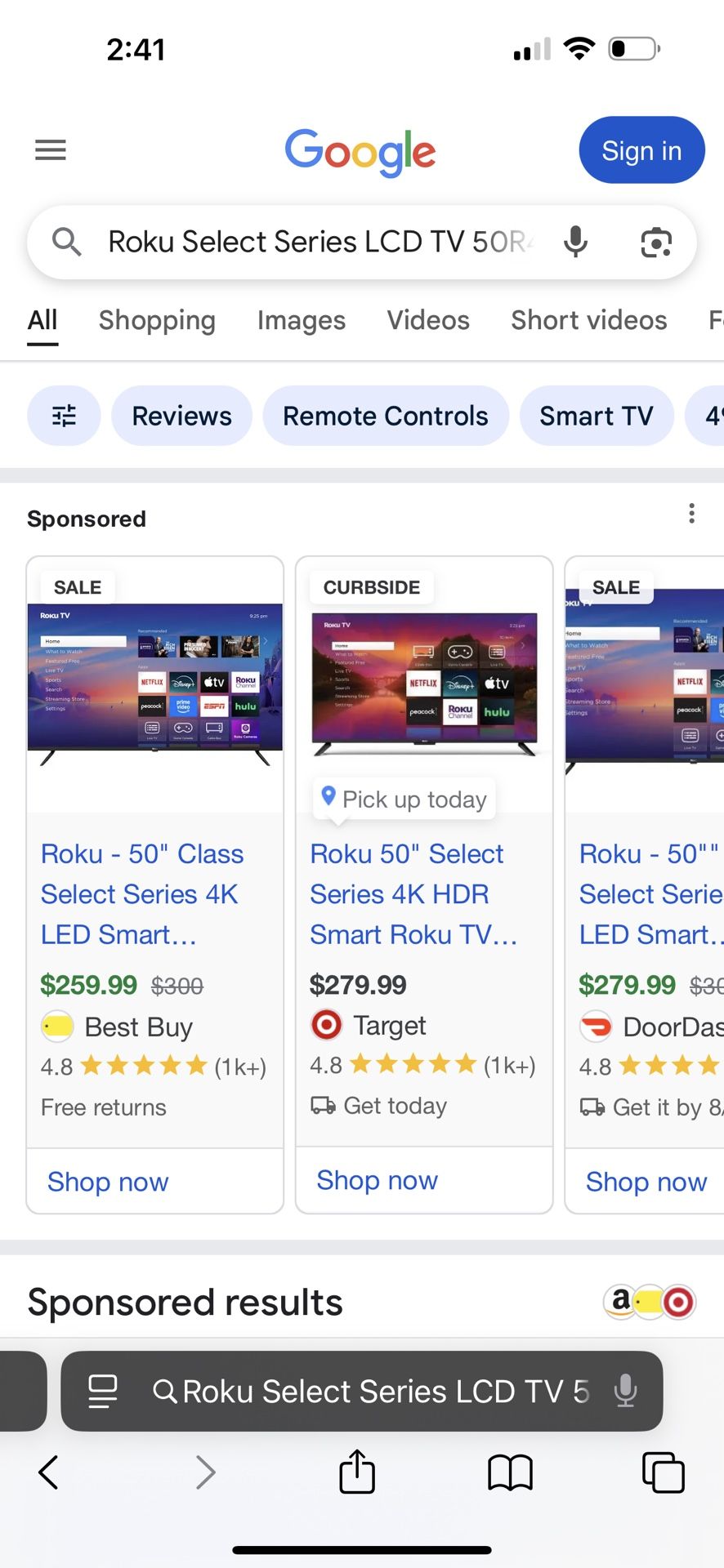The image size is (724, 1568).
Task: Open Safari bookmarks book icon
Action: coord(510,1472)
